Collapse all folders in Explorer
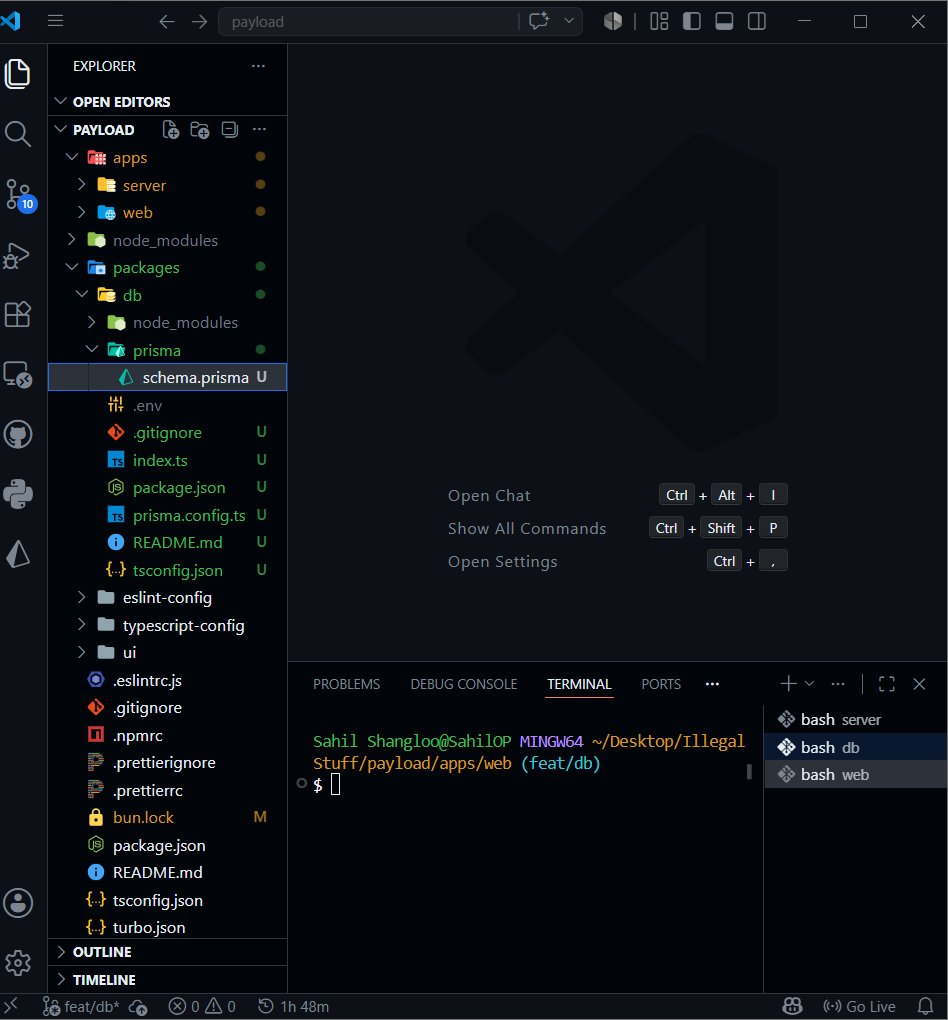The image size is (948, 1020). pyautogui.click(x=230, y=129)
